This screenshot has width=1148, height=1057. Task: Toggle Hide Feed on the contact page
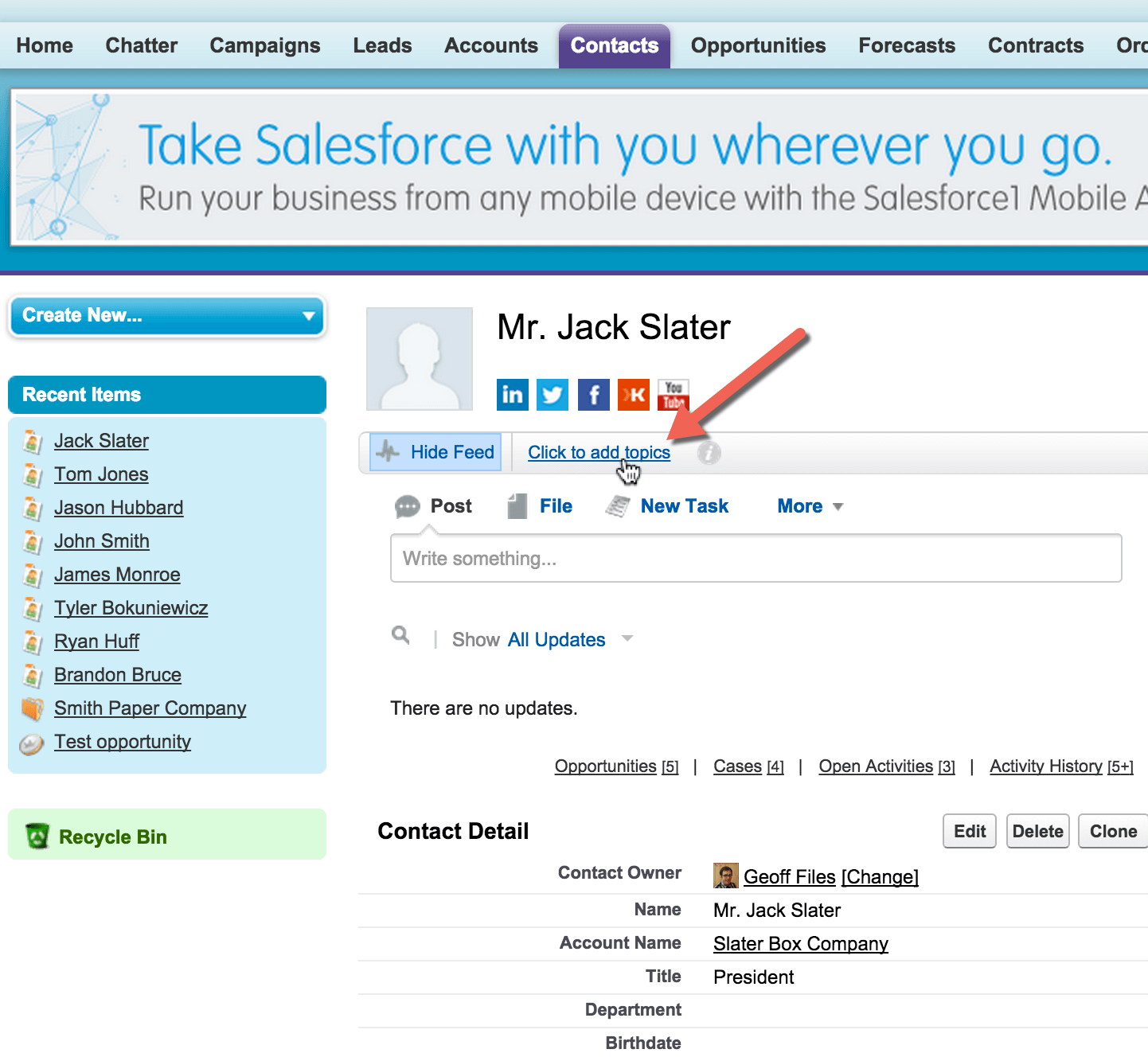coord(435,452)
